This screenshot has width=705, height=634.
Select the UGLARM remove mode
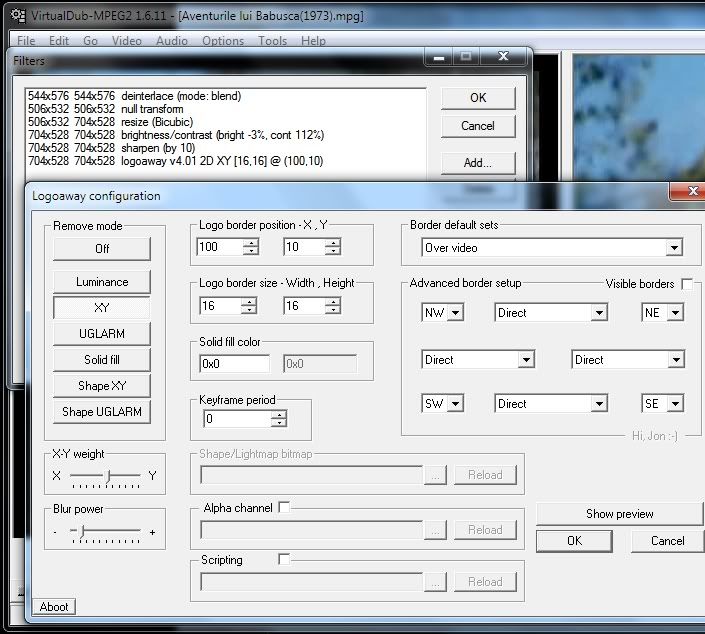coord(101,334)
